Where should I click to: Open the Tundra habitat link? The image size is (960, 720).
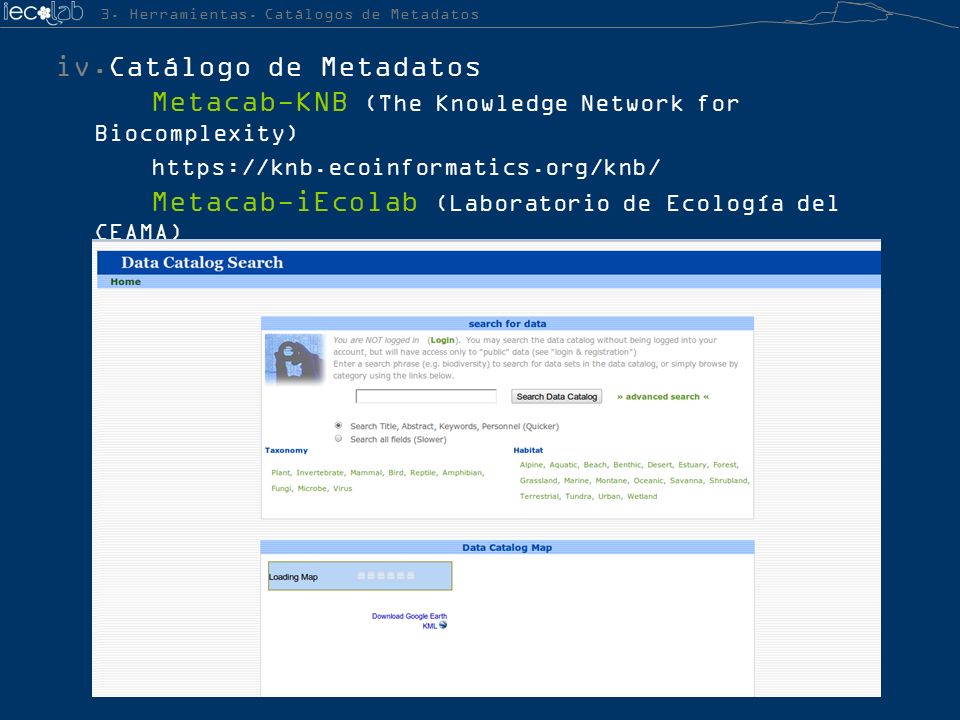[578, 497]
